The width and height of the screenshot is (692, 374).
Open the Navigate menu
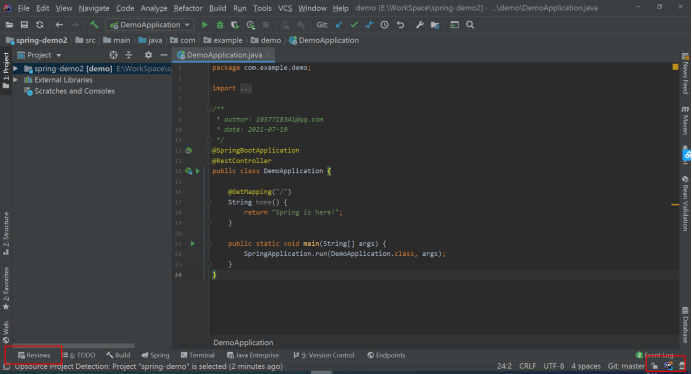(94, 8)
